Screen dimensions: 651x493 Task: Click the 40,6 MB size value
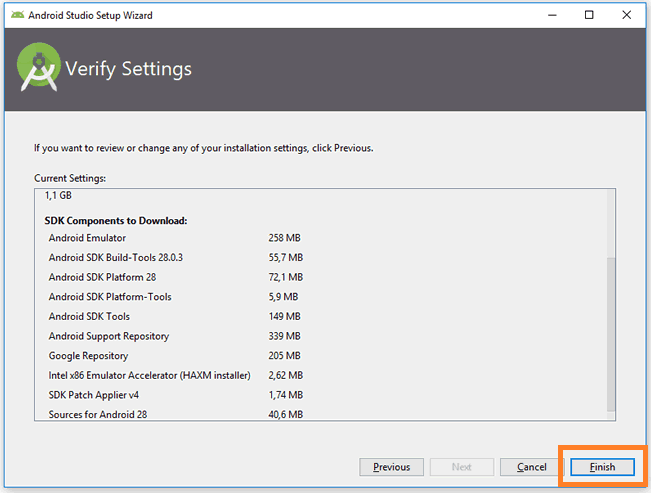click(286, 415)
